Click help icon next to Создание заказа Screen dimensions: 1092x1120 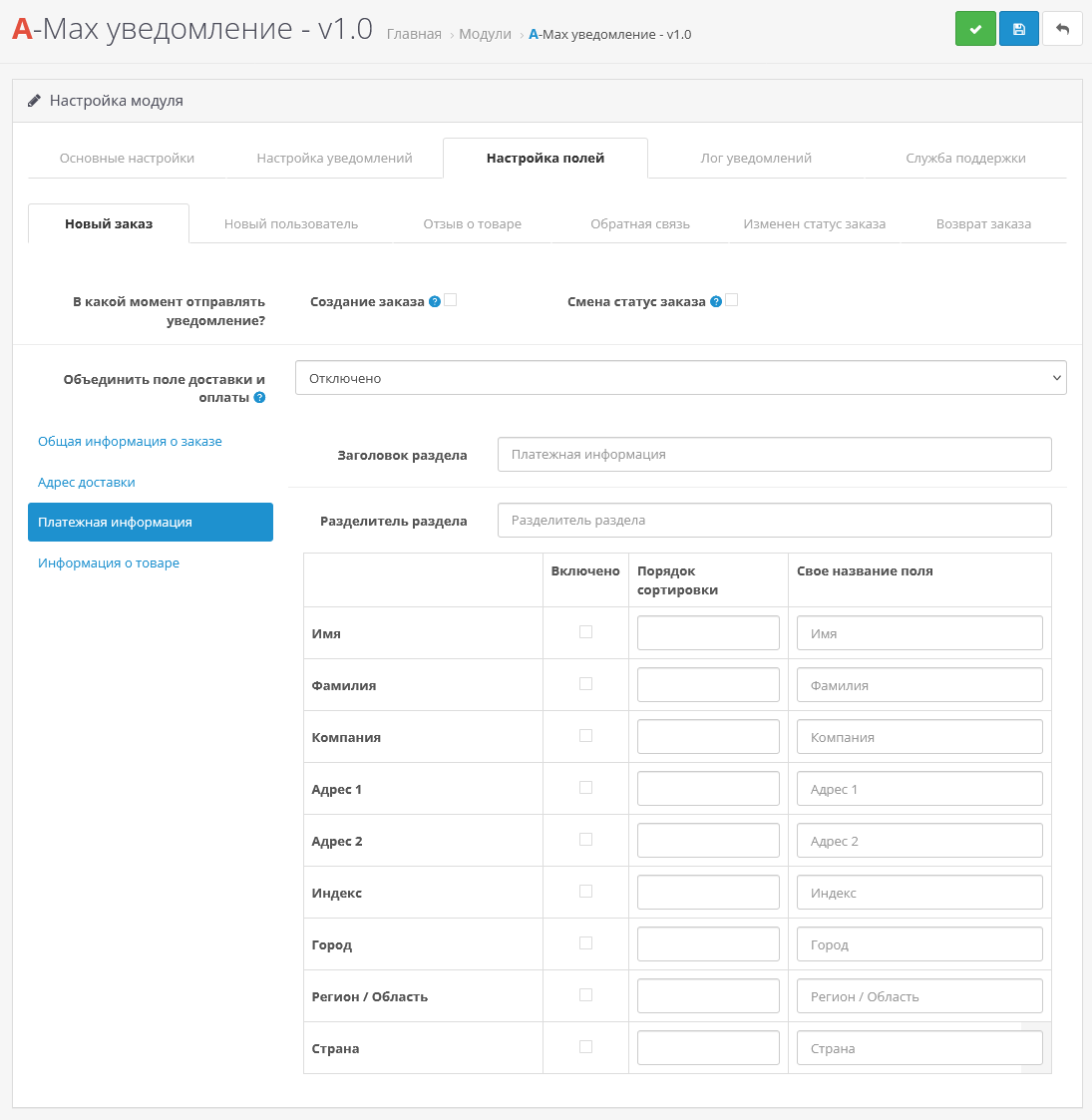coord(435,301)
